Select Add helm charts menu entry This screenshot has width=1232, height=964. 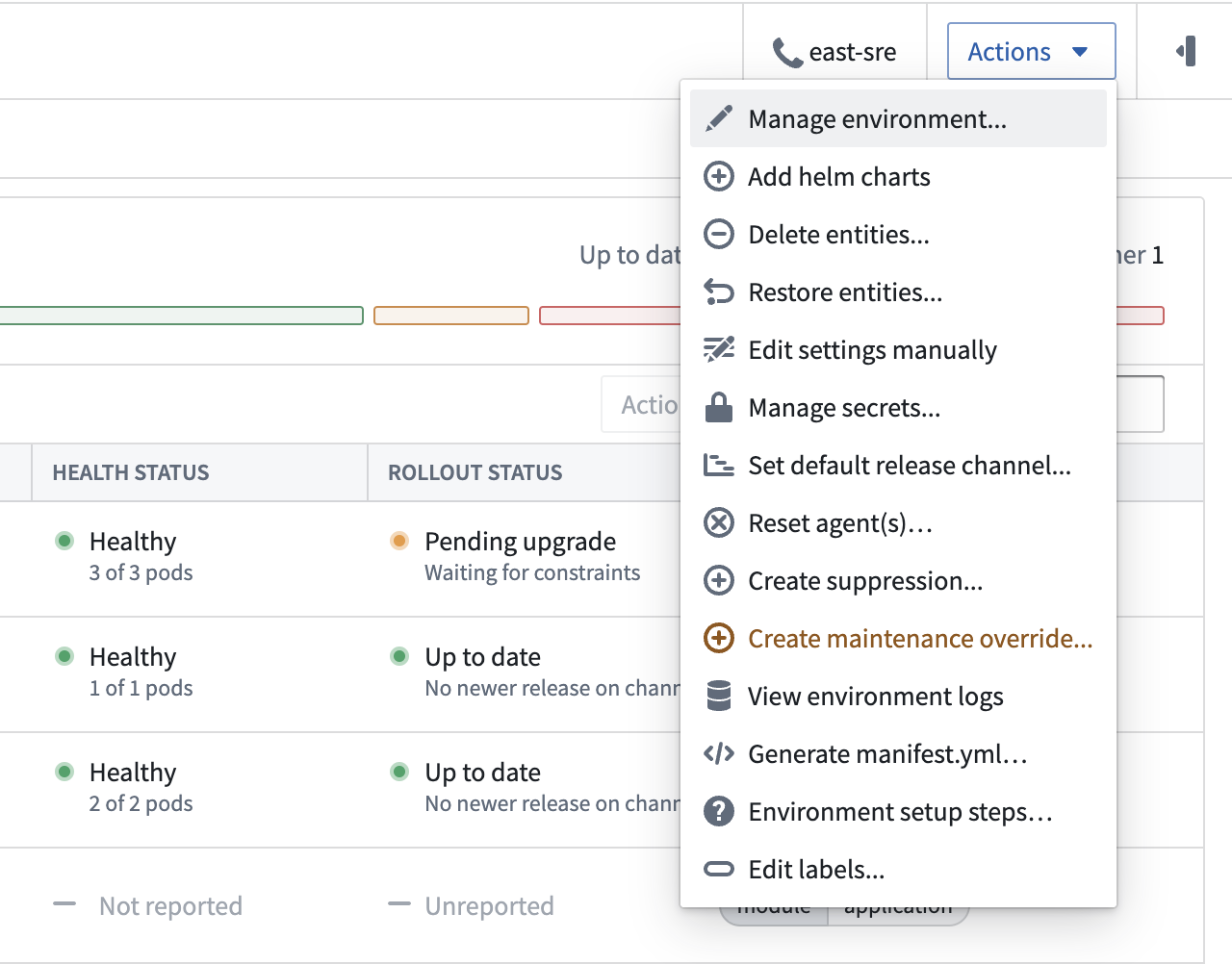898,176
